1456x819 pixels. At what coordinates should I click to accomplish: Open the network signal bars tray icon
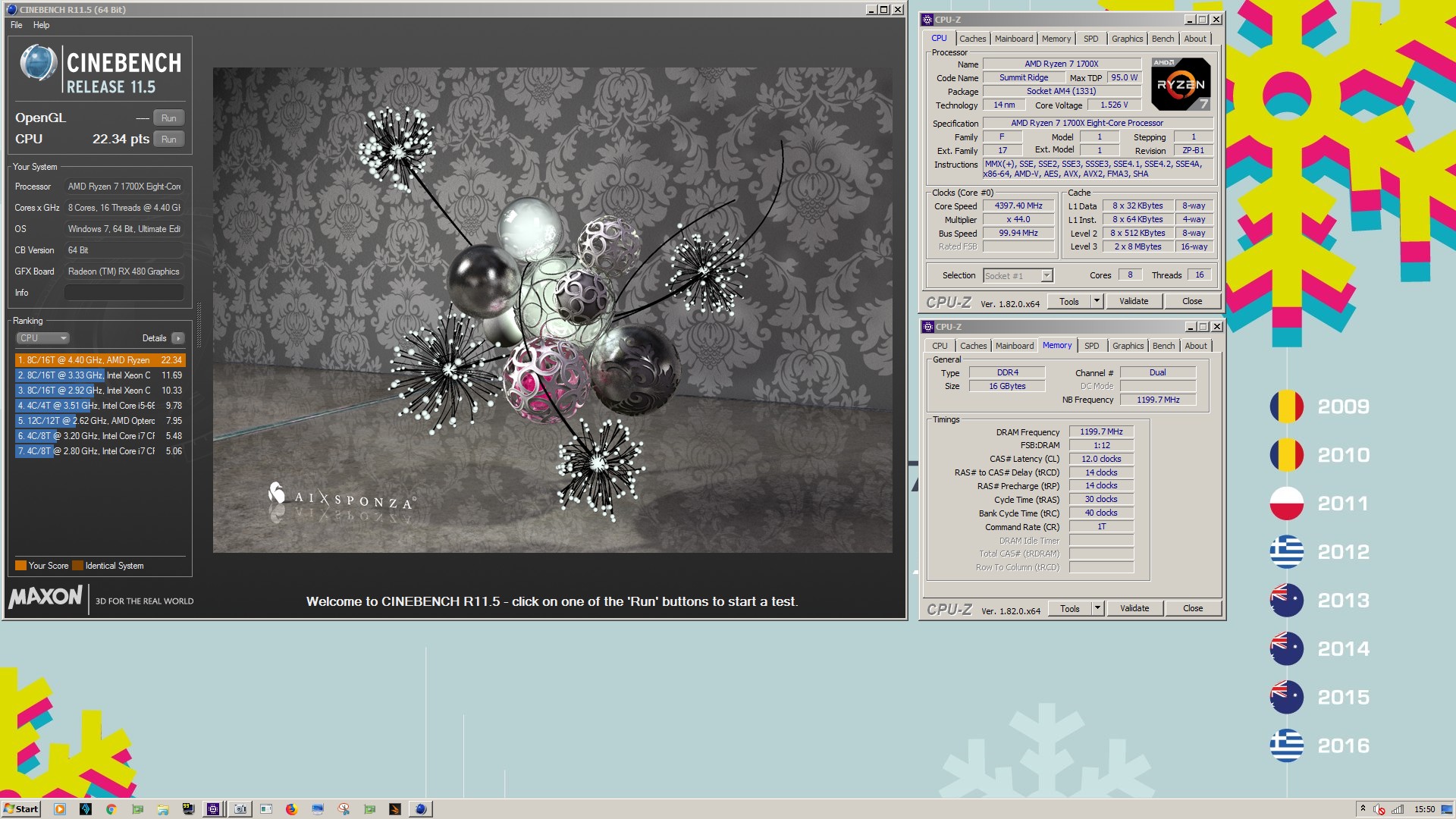[x=1398, y=809]
